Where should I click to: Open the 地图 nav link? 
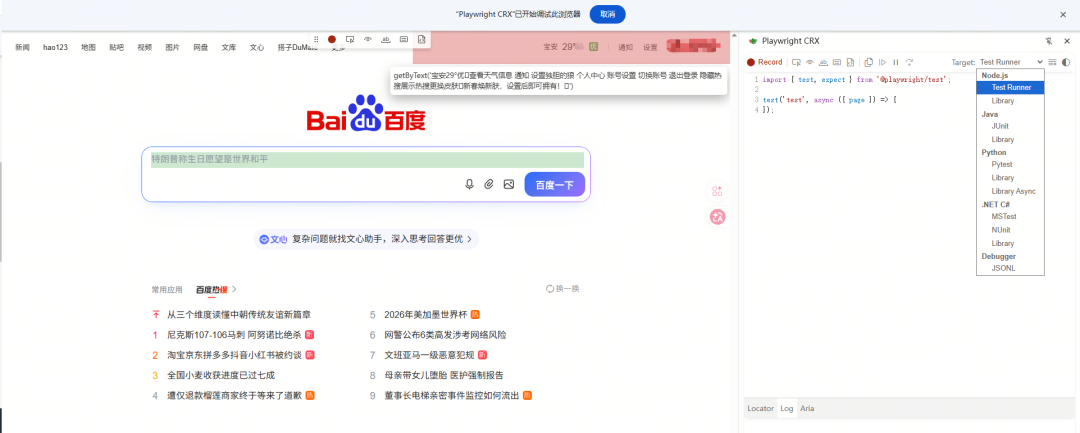[x=88, y=47]
